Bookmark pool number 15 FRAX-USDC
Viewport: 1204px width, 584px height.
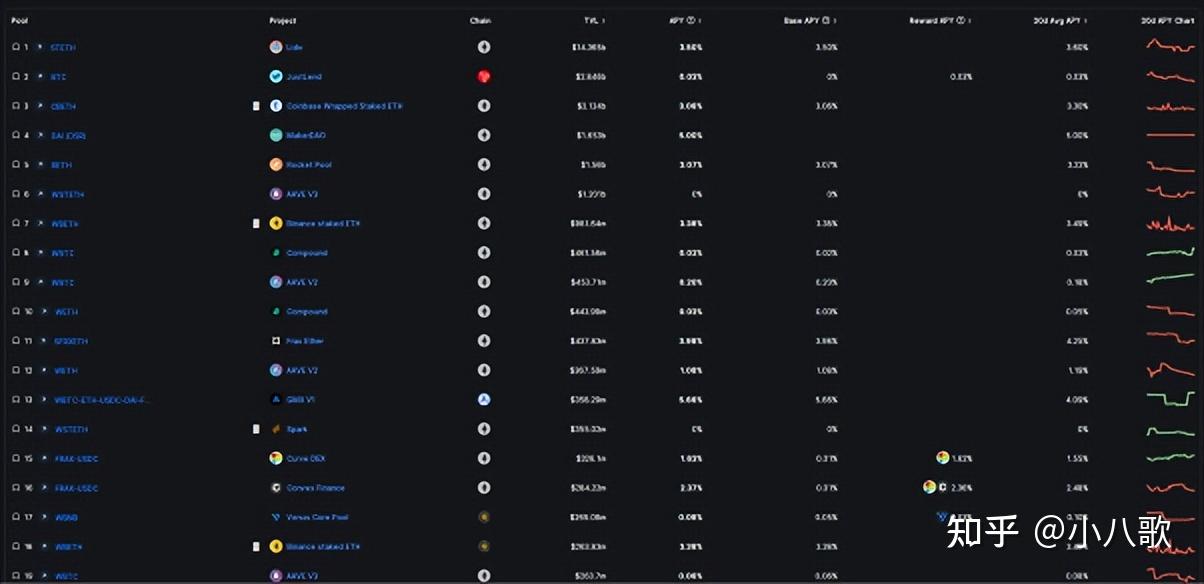(15, 458)
